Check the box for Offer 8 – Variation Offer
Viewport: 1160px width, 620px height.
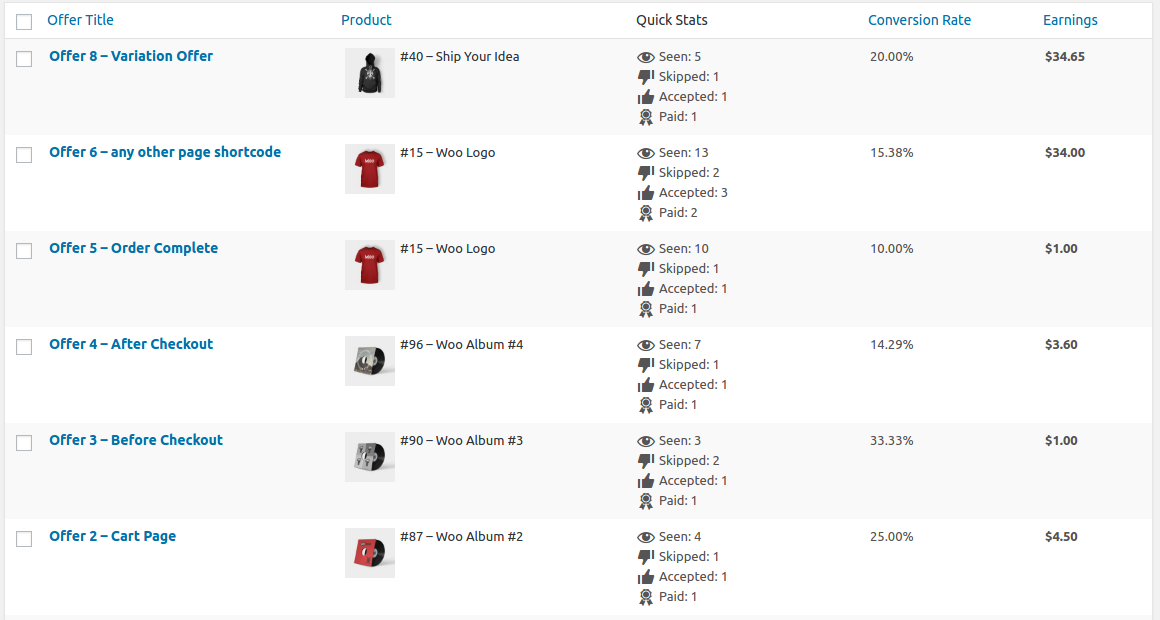pos(24,58)
